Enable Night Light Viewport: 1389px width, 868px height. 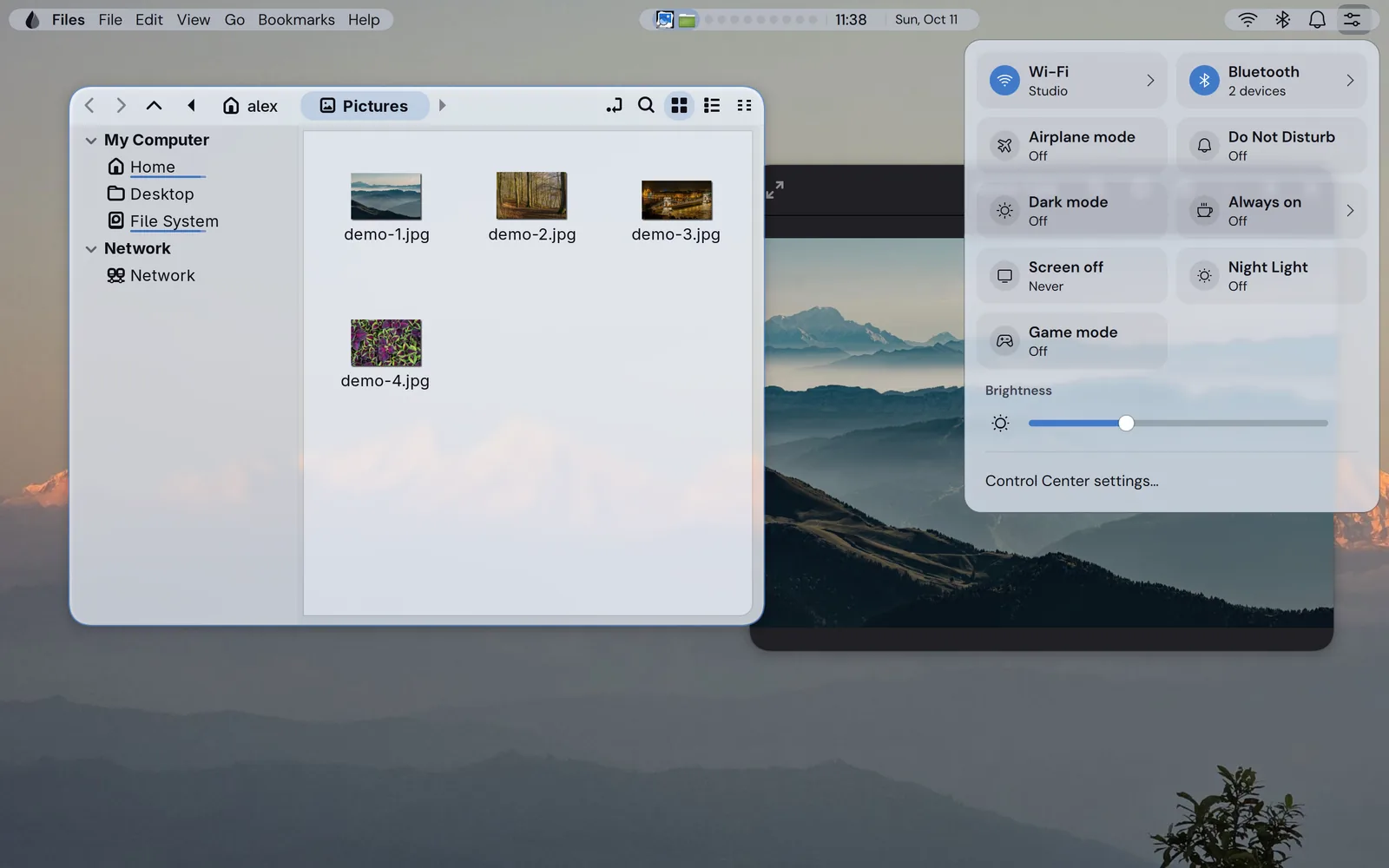coord(1271,276)
